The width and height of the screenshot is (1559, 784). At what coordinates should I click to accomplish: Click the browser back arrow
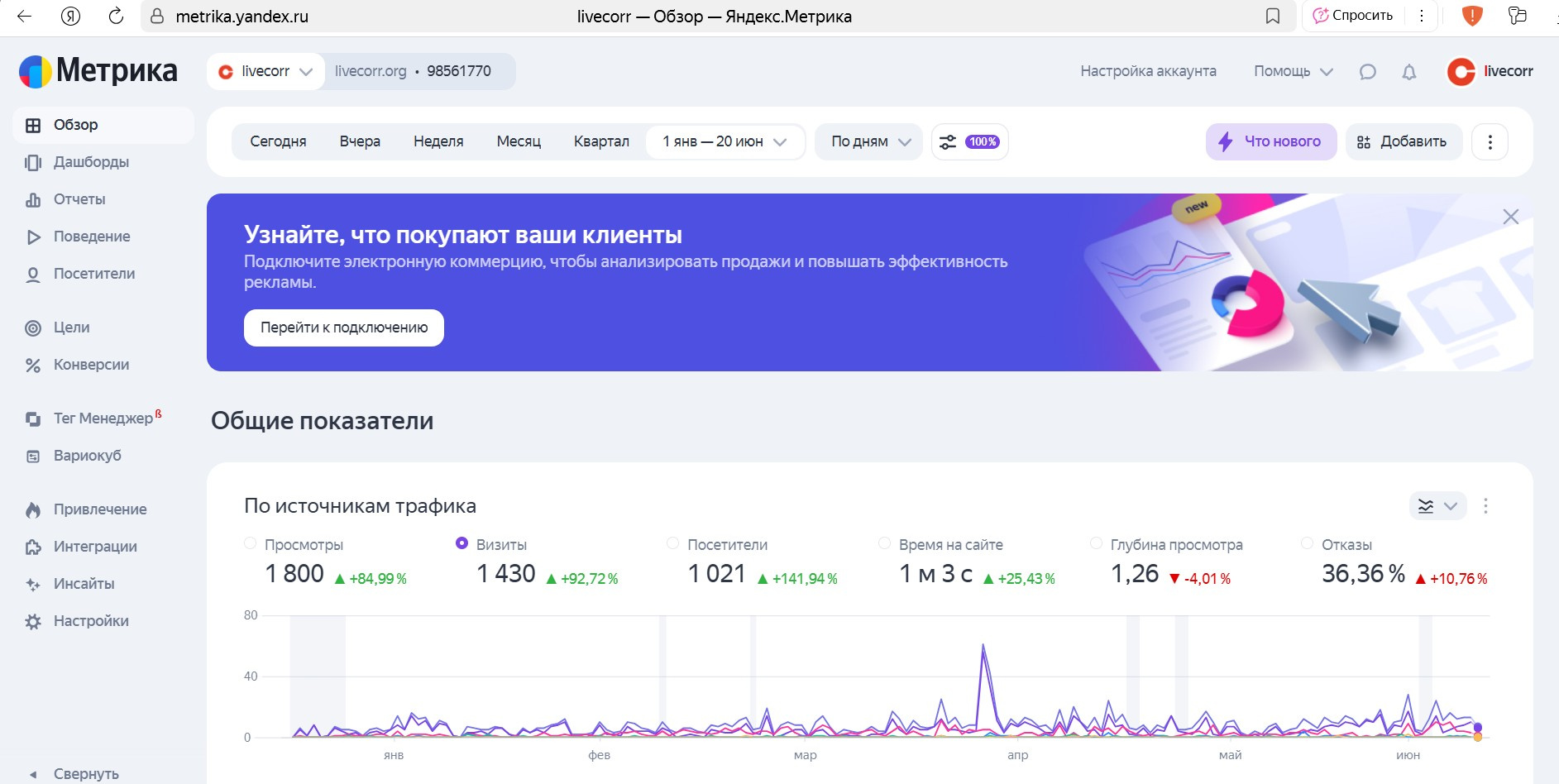(x=24, y=16)
